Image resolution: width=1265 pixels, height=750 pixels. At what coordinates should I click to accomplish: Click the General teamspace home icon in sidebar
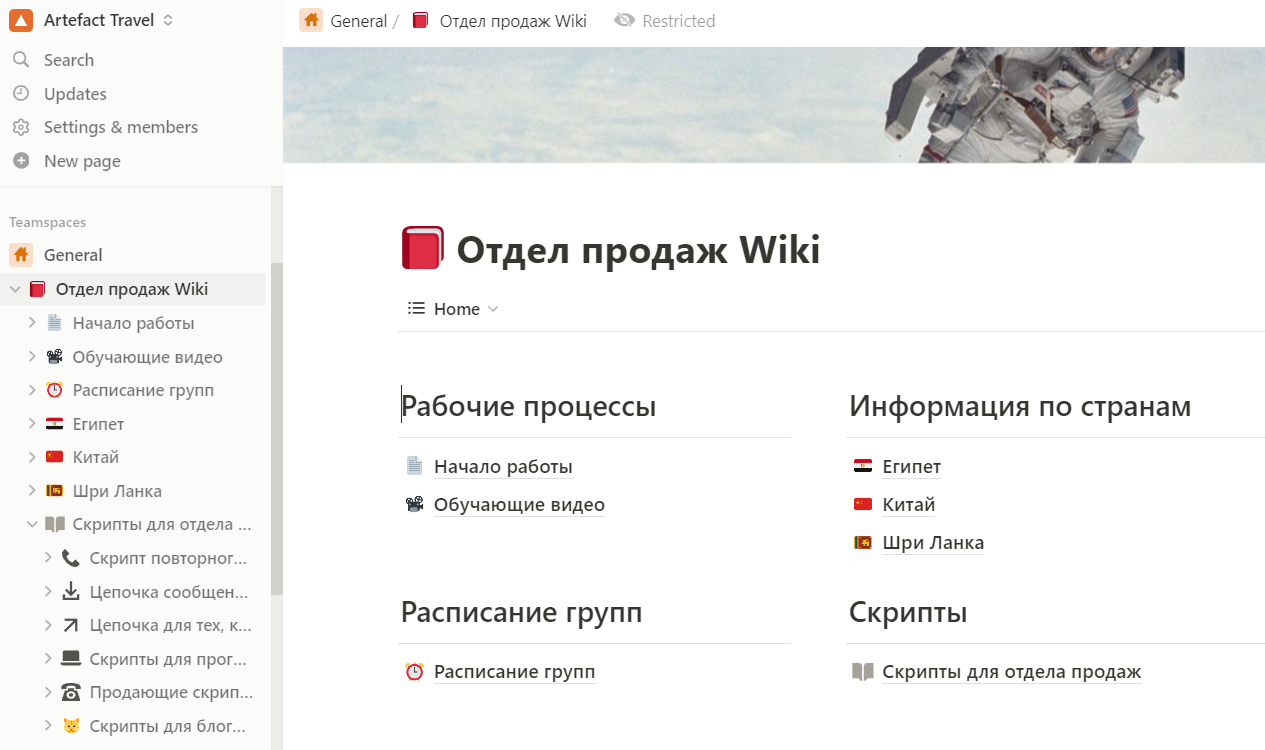(x=21, y=255)
